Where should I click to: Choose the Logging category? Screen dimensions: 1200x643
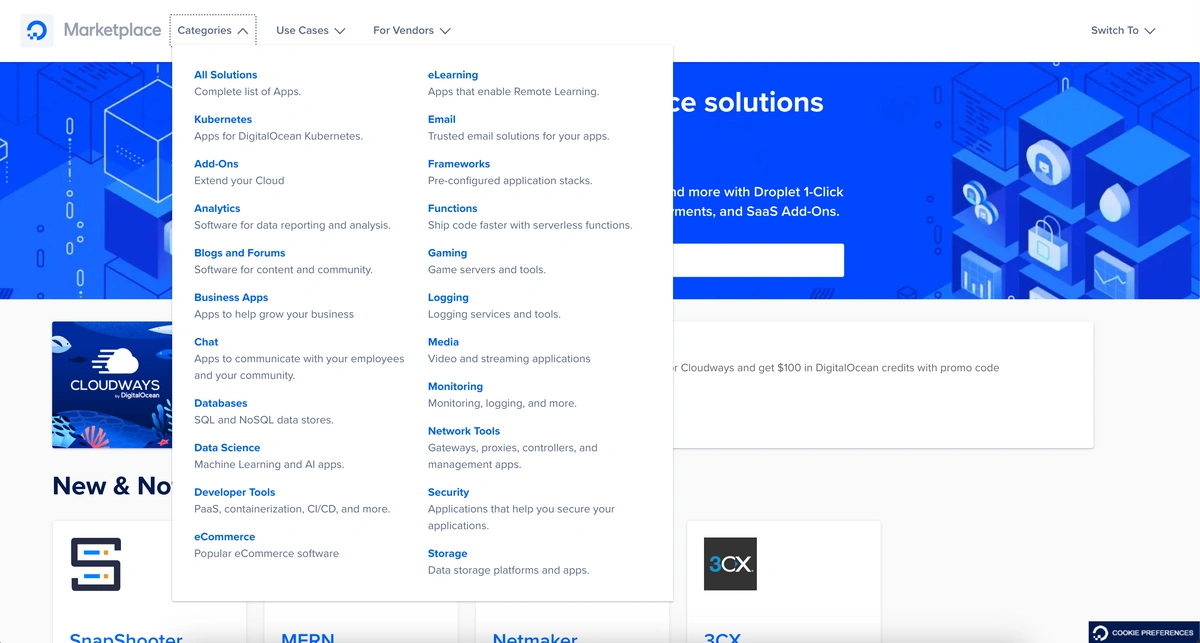[x=448, y=297]
